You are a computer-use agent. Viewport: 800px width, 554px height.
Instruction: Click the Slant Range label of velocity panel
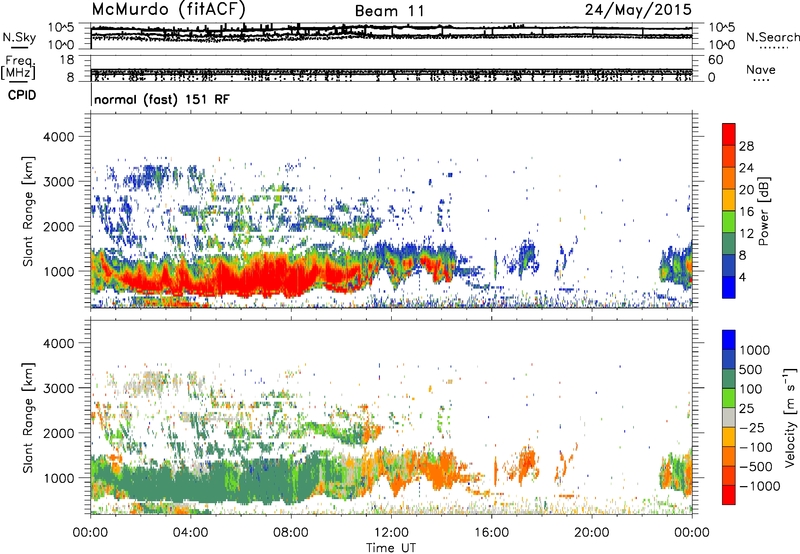click(x=28, y=417)
